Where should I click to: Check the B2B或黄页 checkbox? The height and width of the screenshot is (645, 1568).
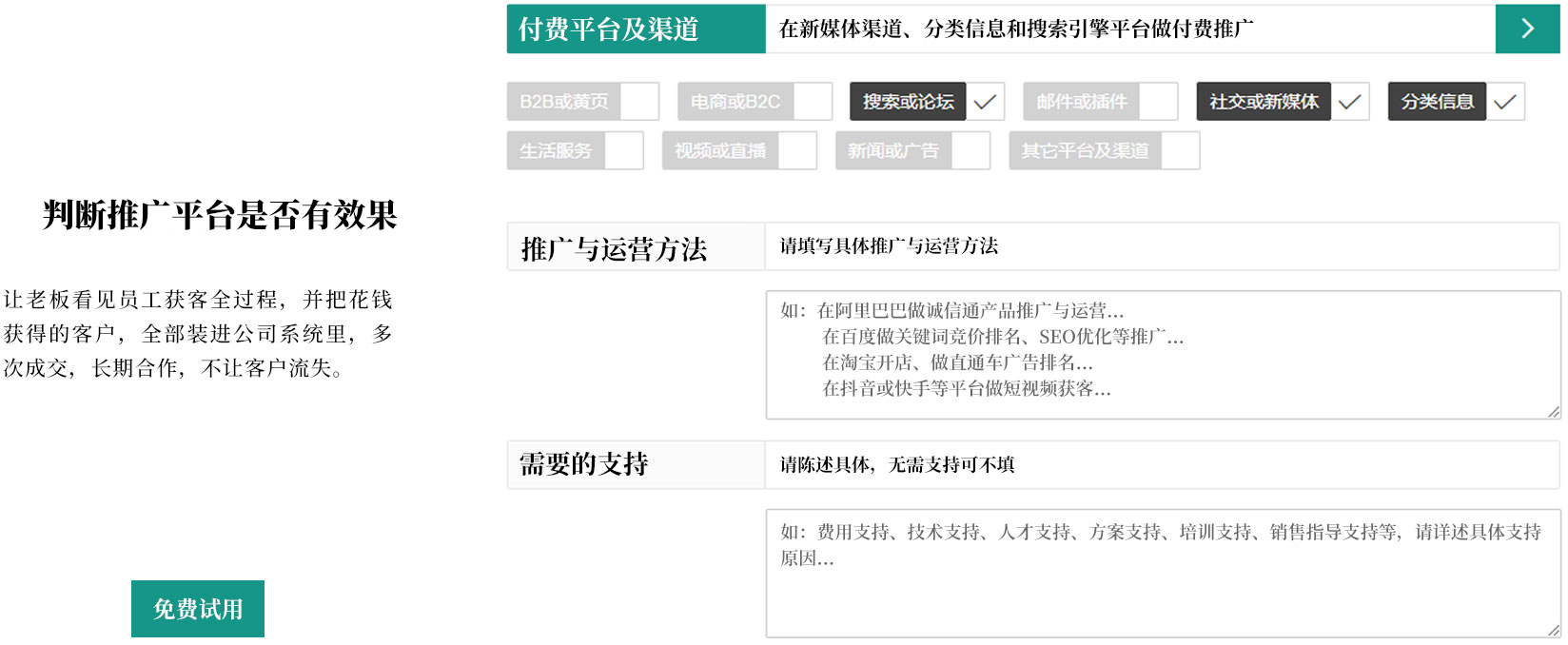pyautogui.click(x=639, y=102)
